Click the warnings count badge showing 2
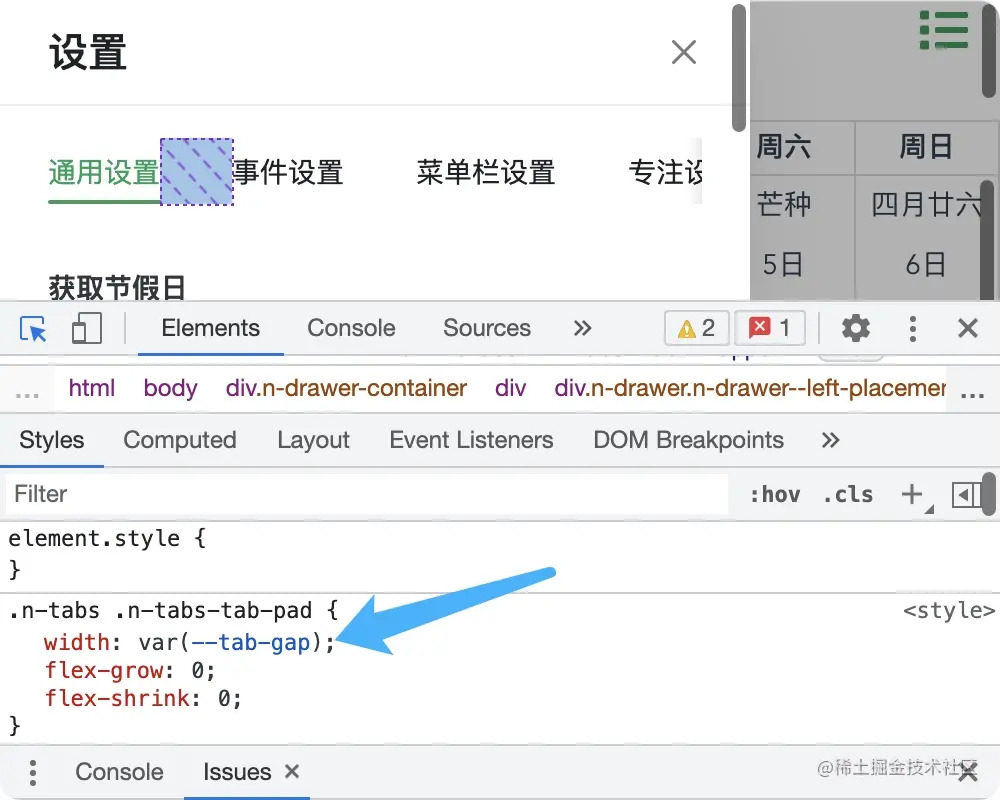Screen dimensions: 1000x800 point(696,328)
